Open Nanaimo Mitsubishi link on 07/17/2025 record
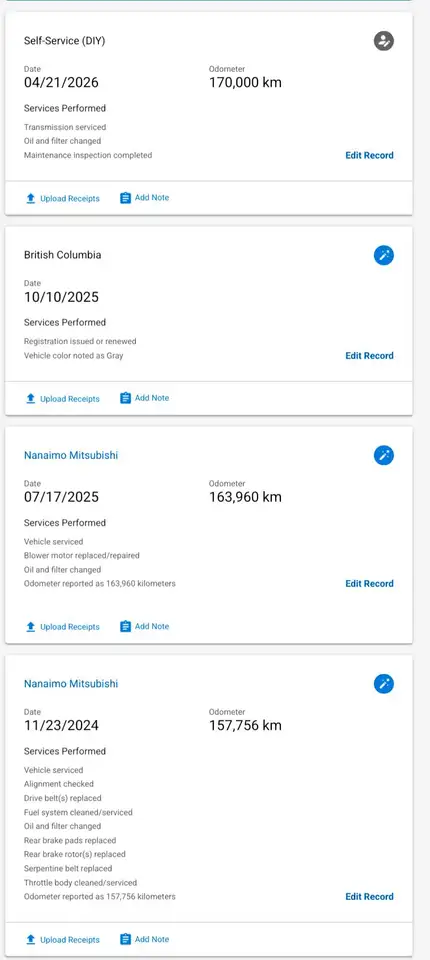 [x=71, y=455]
